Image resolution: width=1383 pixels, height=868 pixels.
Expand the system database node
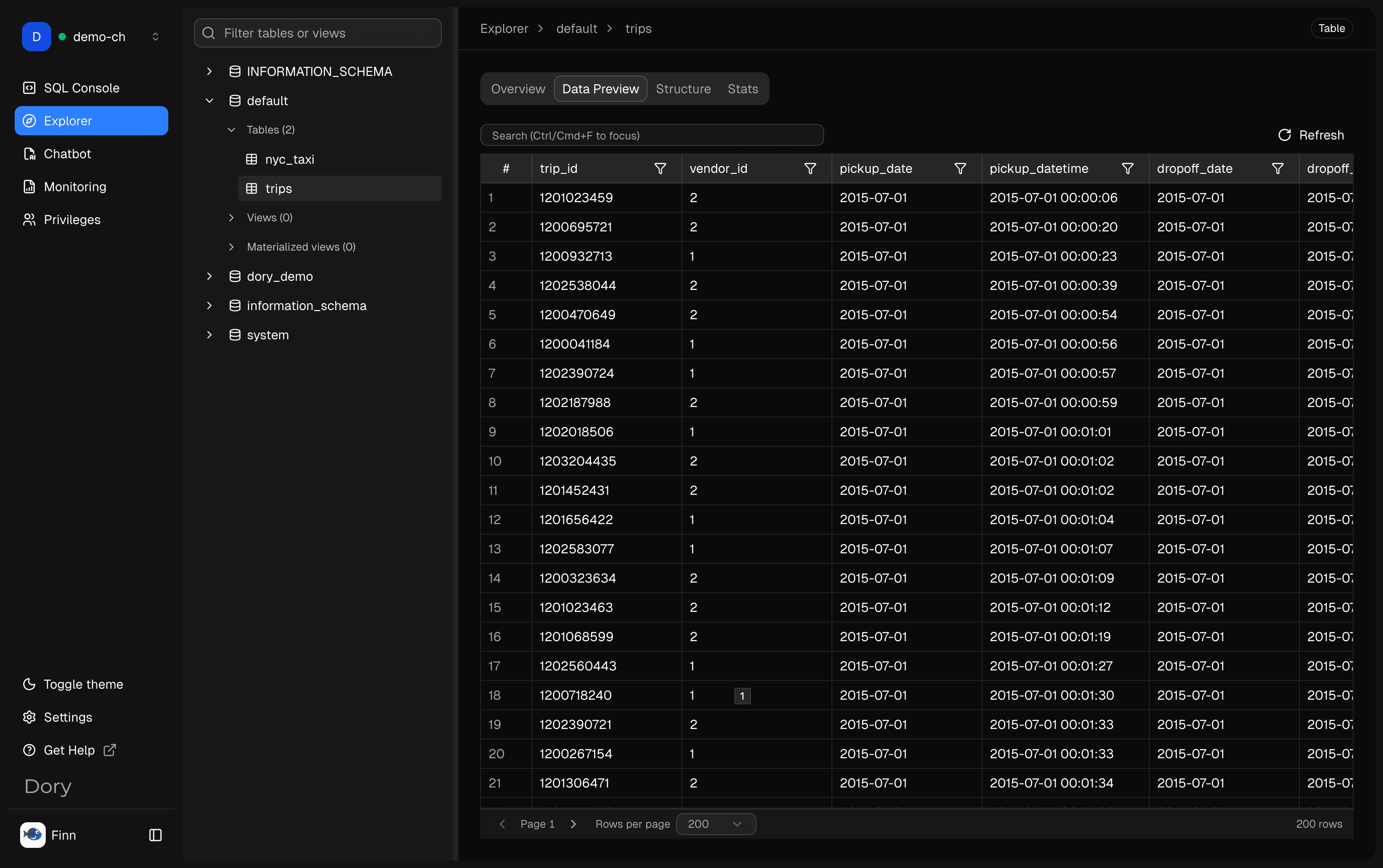pyautogui.click(x=209, y=335)
